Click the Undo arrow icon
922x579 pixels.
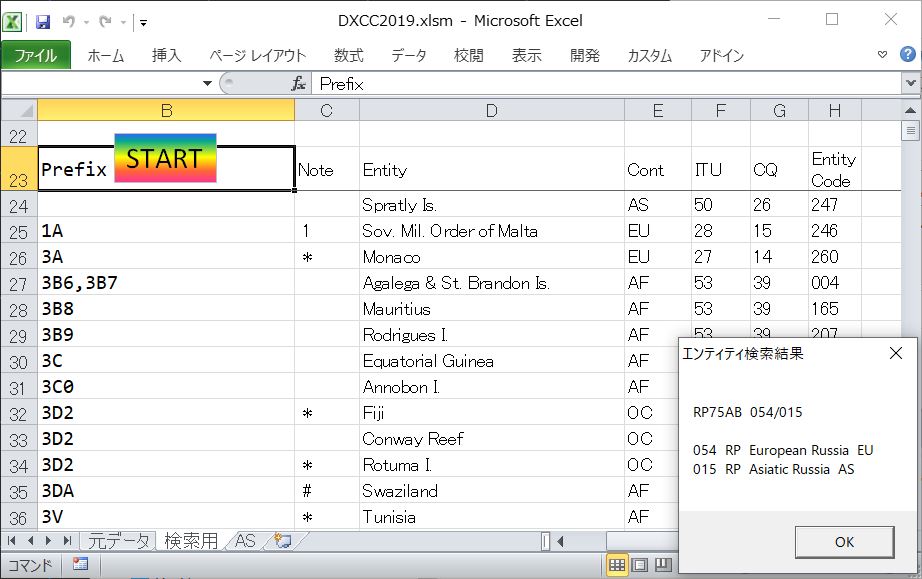(x=68, y=21)
